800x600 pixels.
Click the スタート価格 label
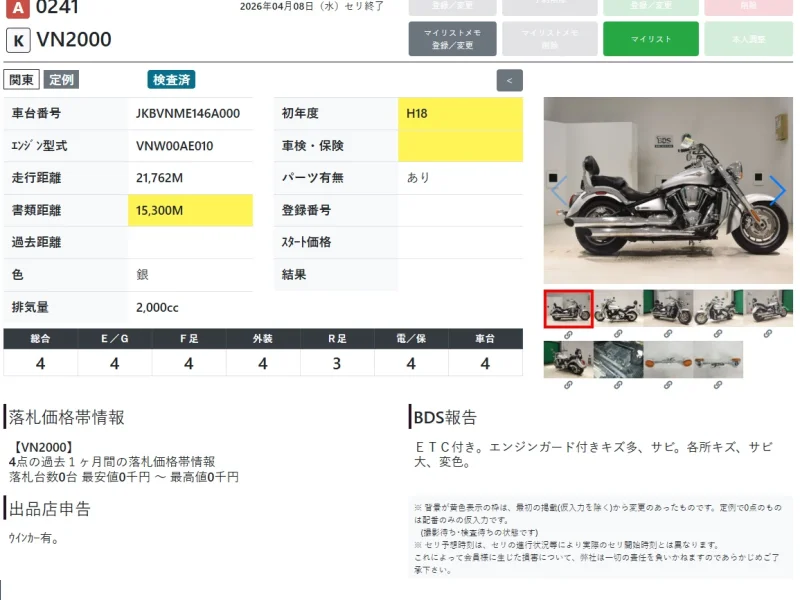coord(306,242)
